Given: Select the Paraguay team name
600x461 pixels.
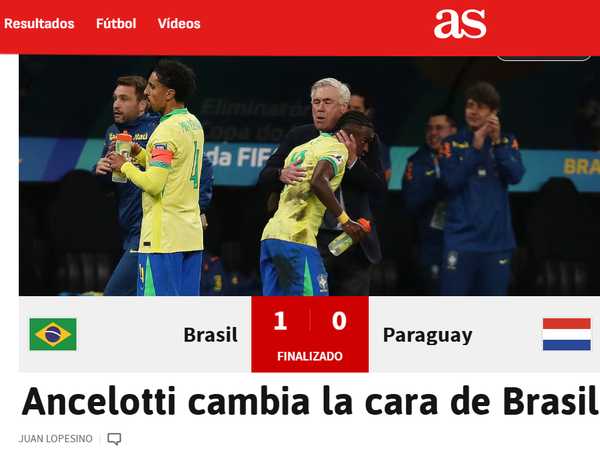Looking at the screenshot, I should (x=427, y=336).
